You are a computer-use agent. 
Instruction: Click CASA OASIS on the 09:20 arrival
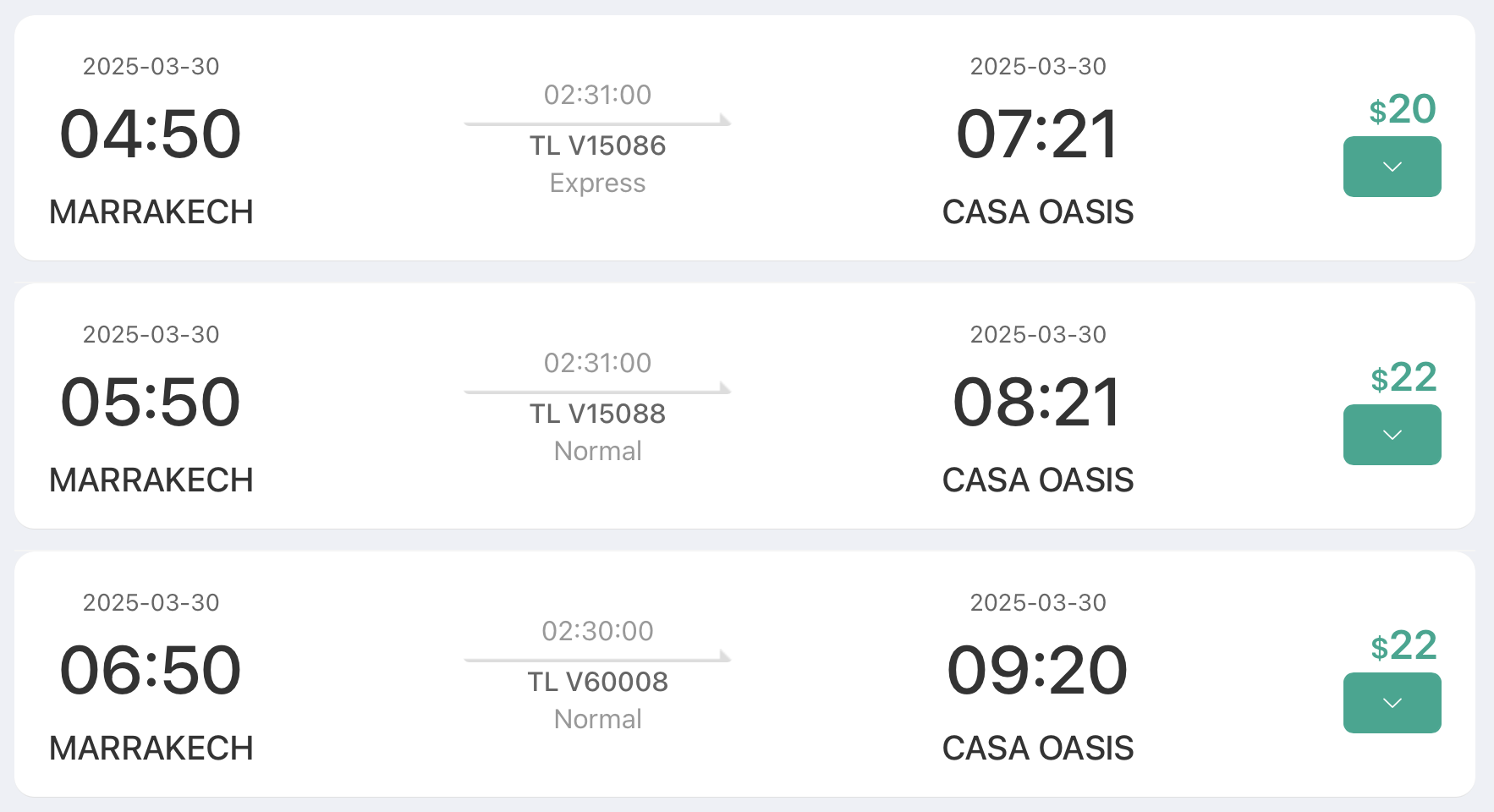(1037, 749)
